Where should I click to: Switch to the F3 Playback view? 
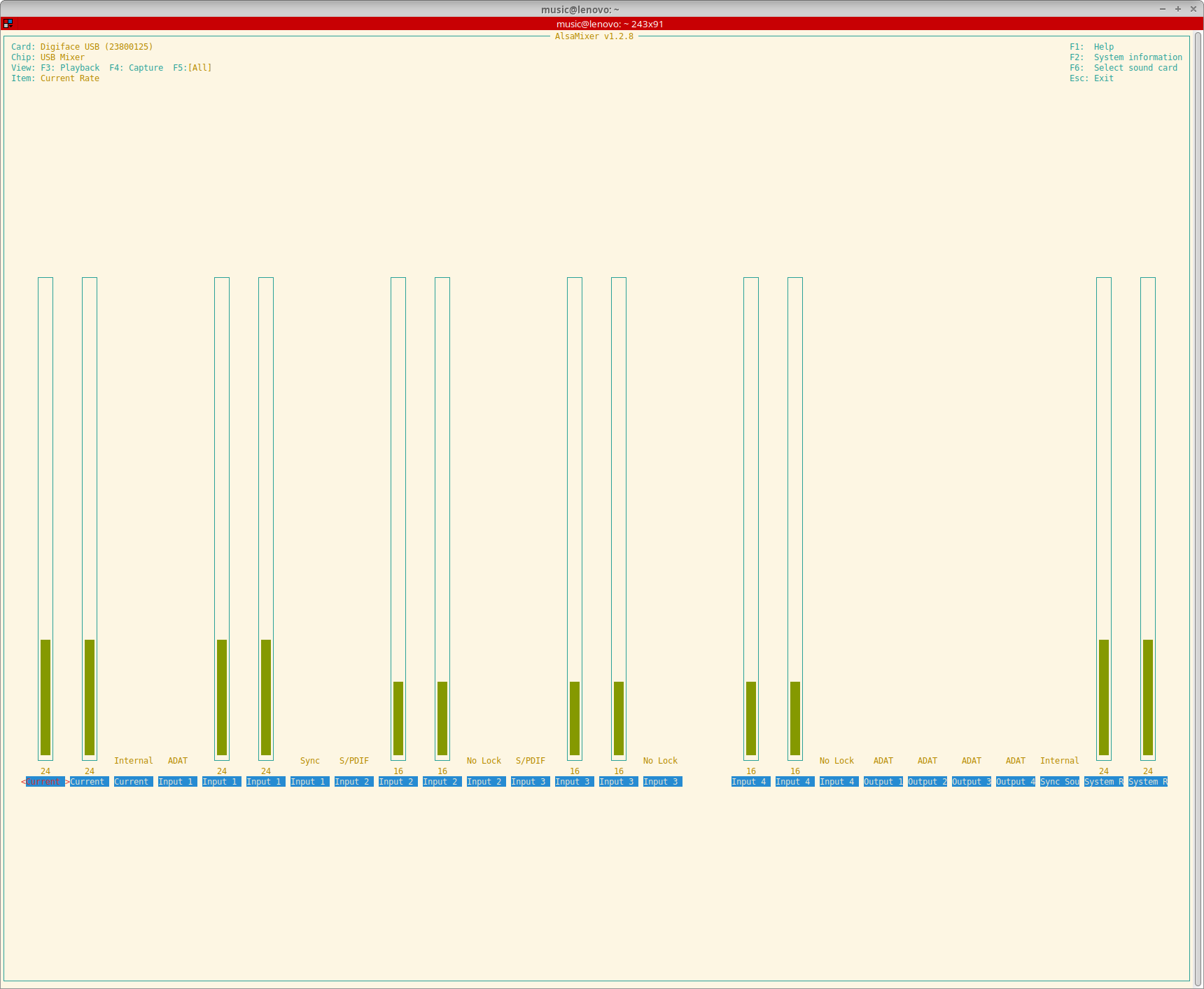click(70, 68)
